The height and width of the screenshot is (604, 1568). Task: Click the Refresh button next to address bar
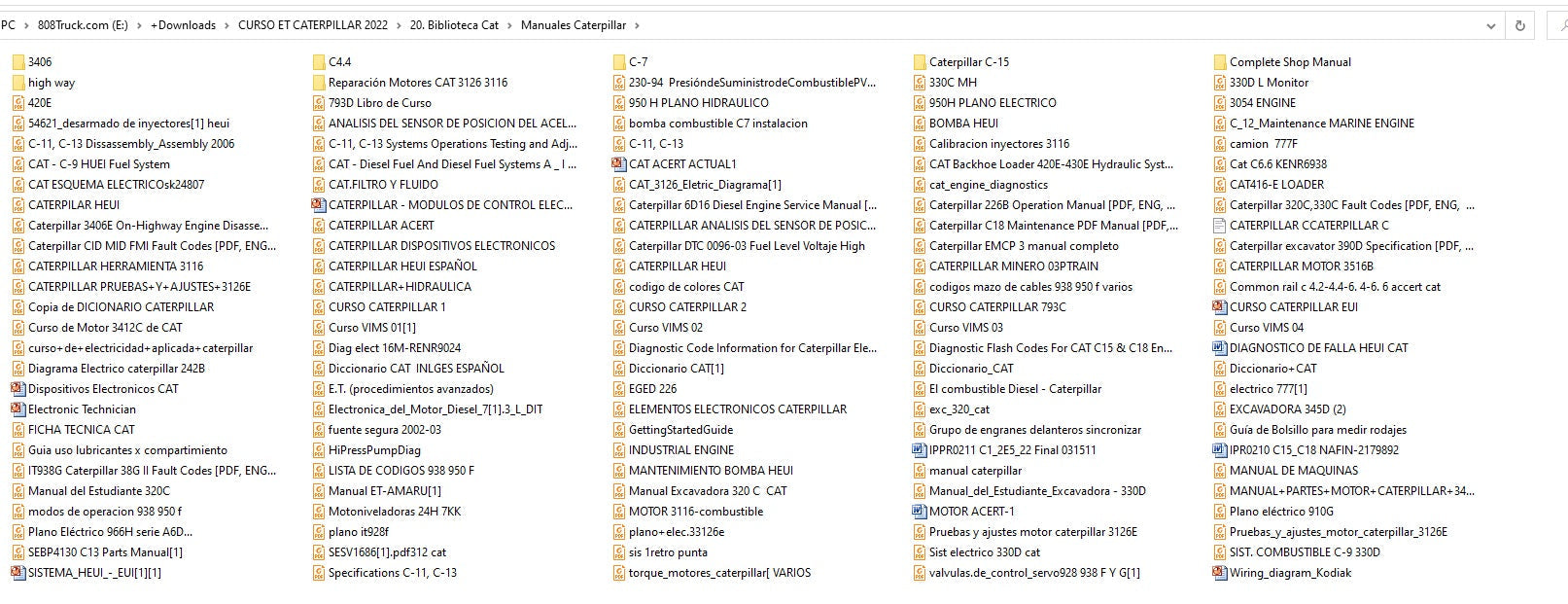(x=1520, y=26)
